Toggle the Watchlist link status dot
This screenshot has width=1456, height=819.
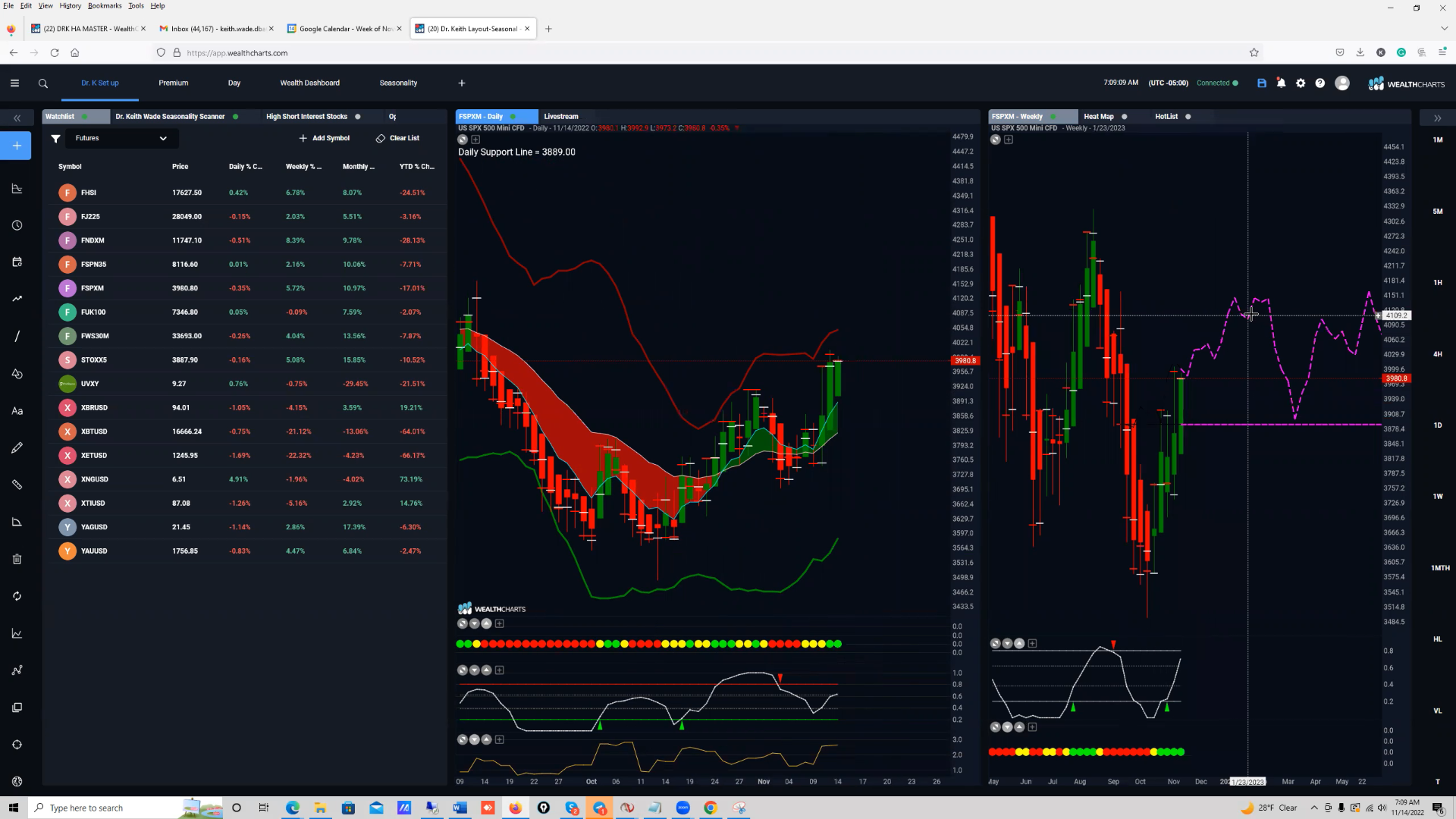[84, 117]
